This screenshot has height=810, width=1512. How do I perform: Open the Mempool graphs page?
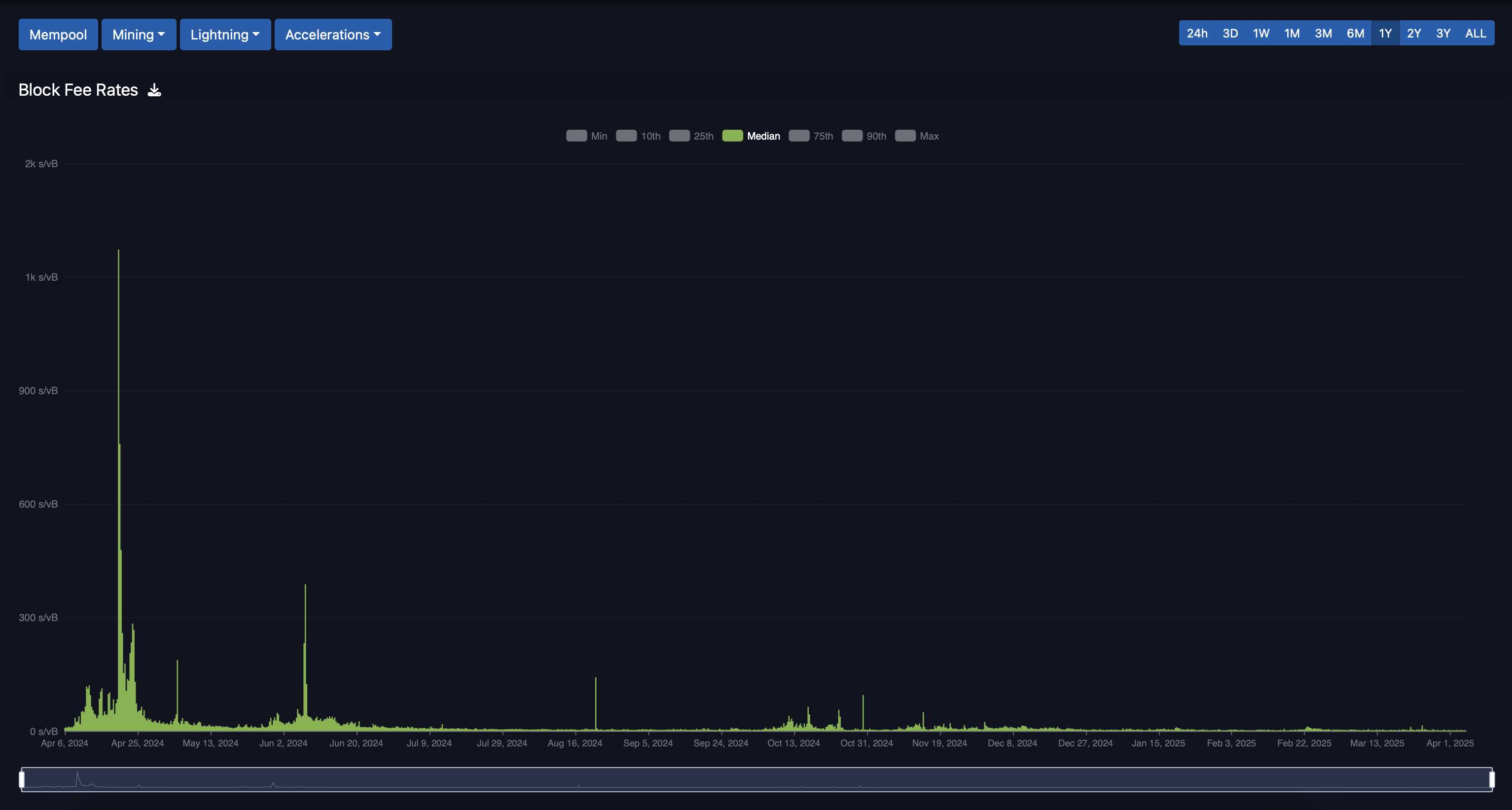click(58, 35)
